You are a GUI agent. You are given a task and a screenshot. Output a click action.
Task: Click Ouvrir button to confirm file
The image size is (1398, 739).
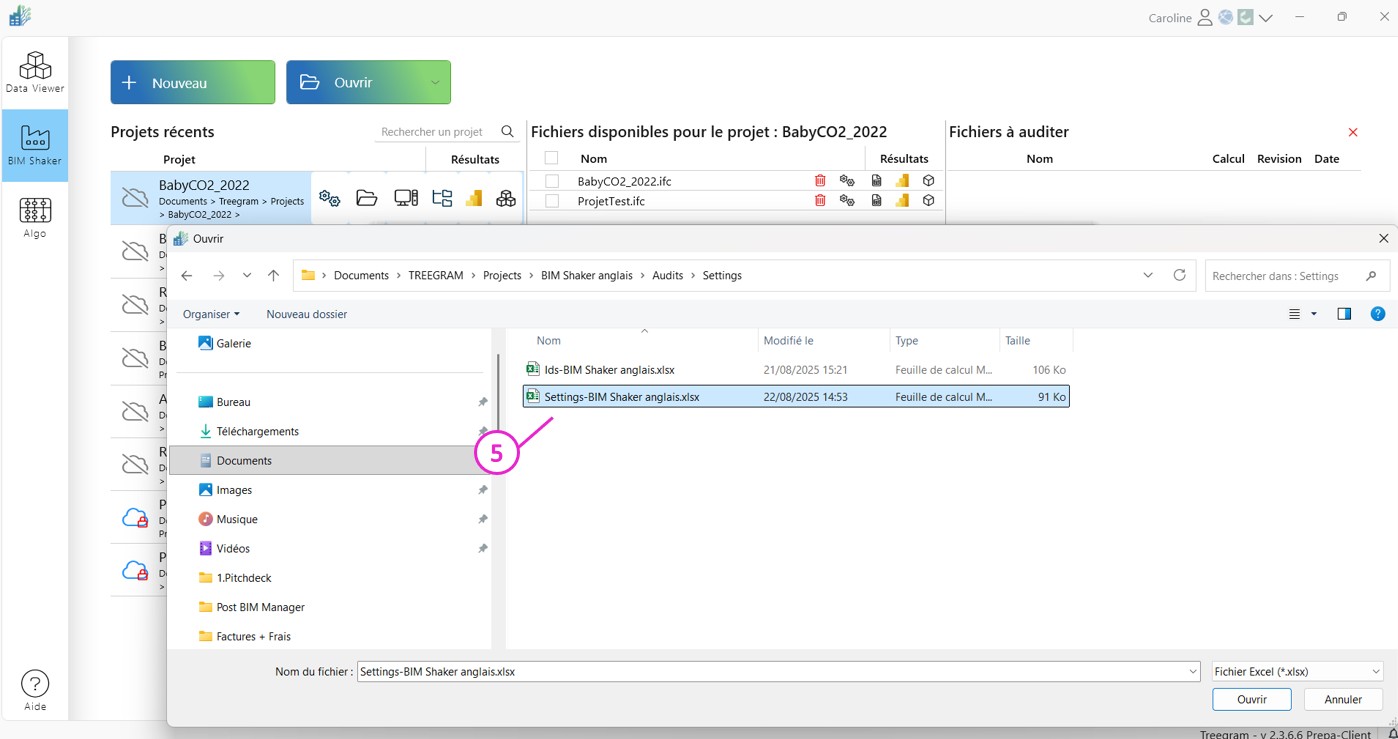coord(1251,699)
